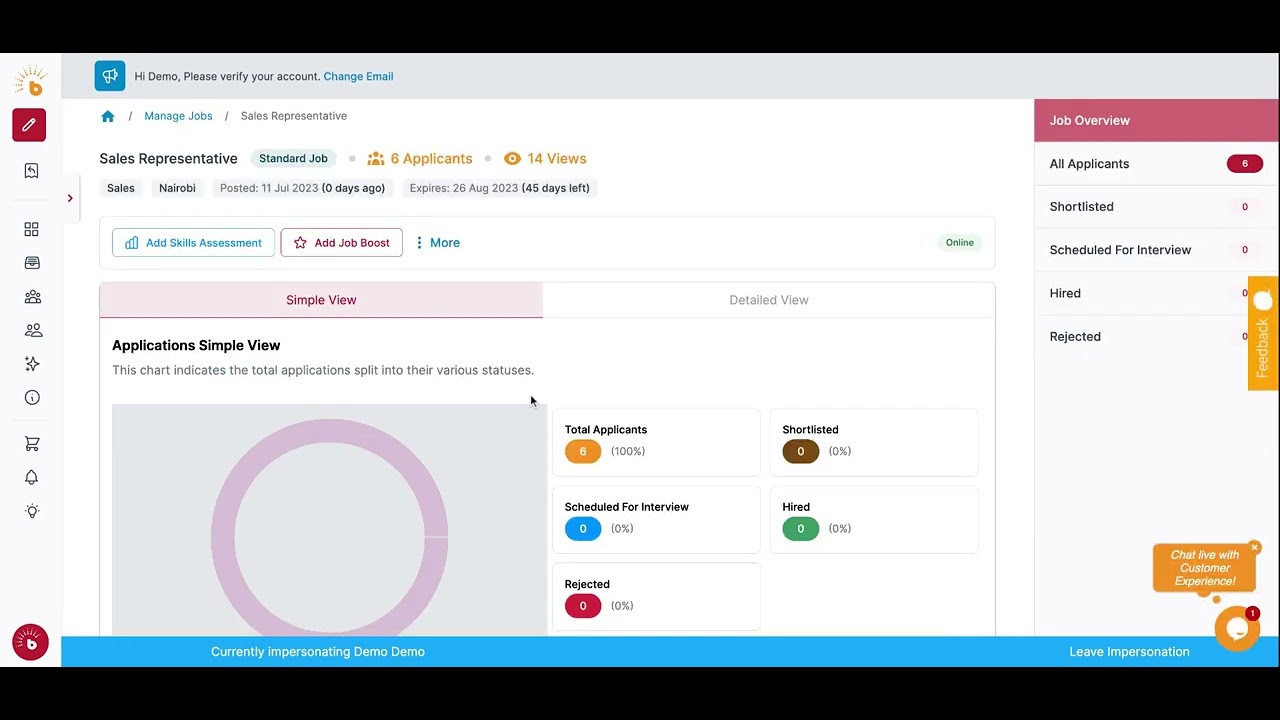Open the team users icon in sidebar
Image resolution: width=1280 pixels, height=720 pixels.
[x=32, y=330]
